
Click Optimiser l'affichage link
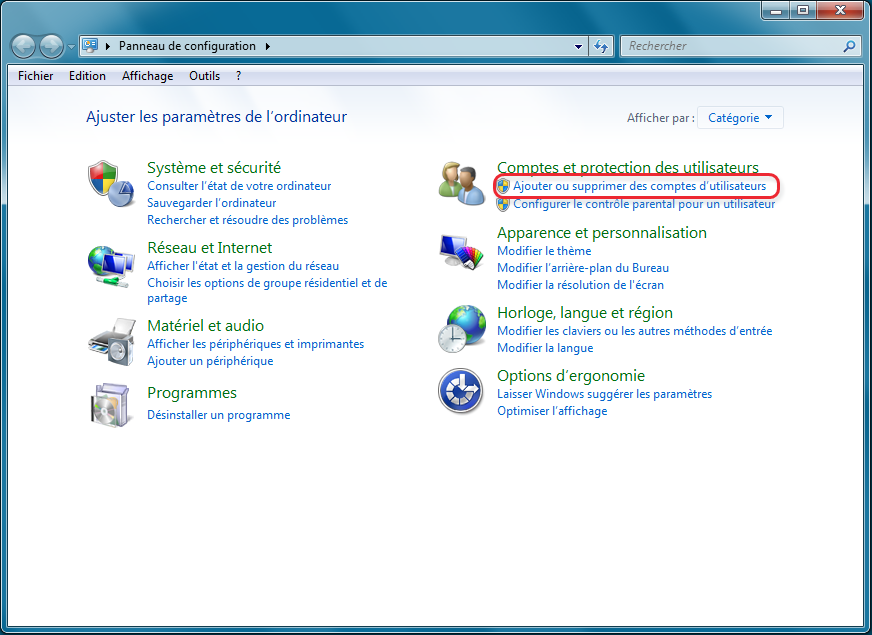552,411
